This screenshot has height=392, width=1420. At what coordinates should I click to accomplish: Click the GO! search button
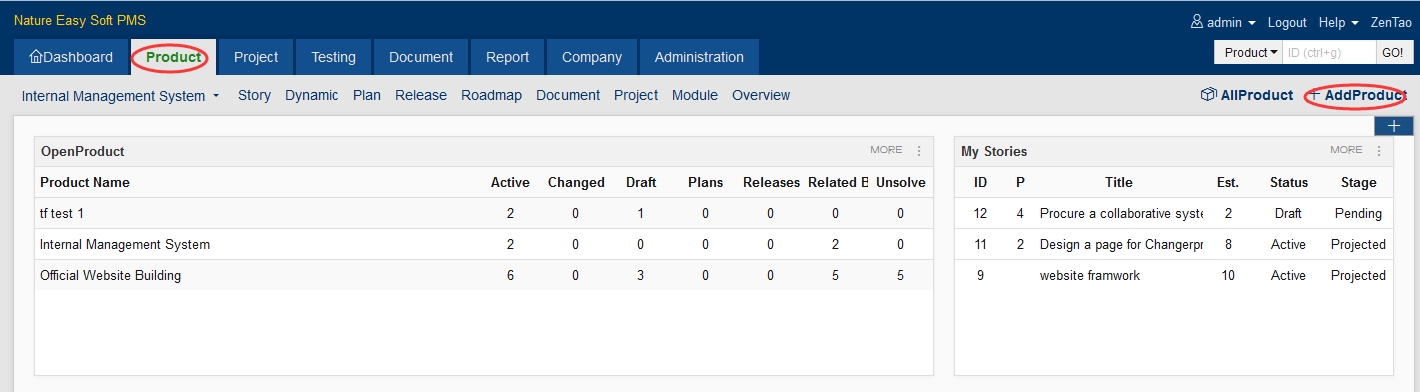[x=1392, y=52]
